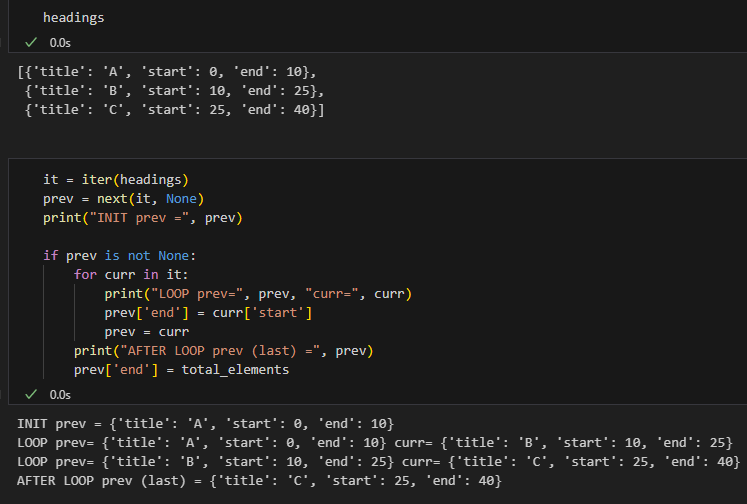Click the prev['end'] = total_elements line
This screenshot has height=504, width=747.
tap(181, 370)
